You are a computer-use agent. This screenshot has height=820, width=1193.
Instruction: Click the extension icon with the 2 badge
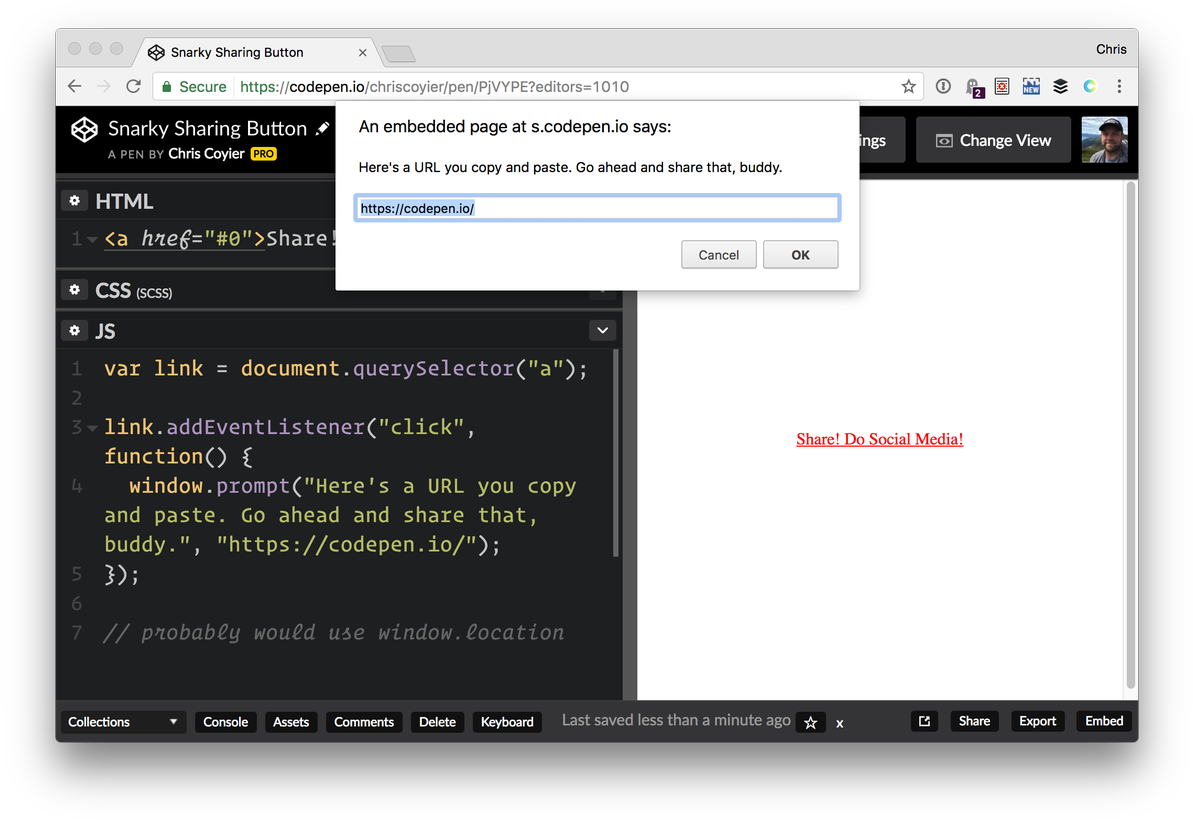point(974,87)
